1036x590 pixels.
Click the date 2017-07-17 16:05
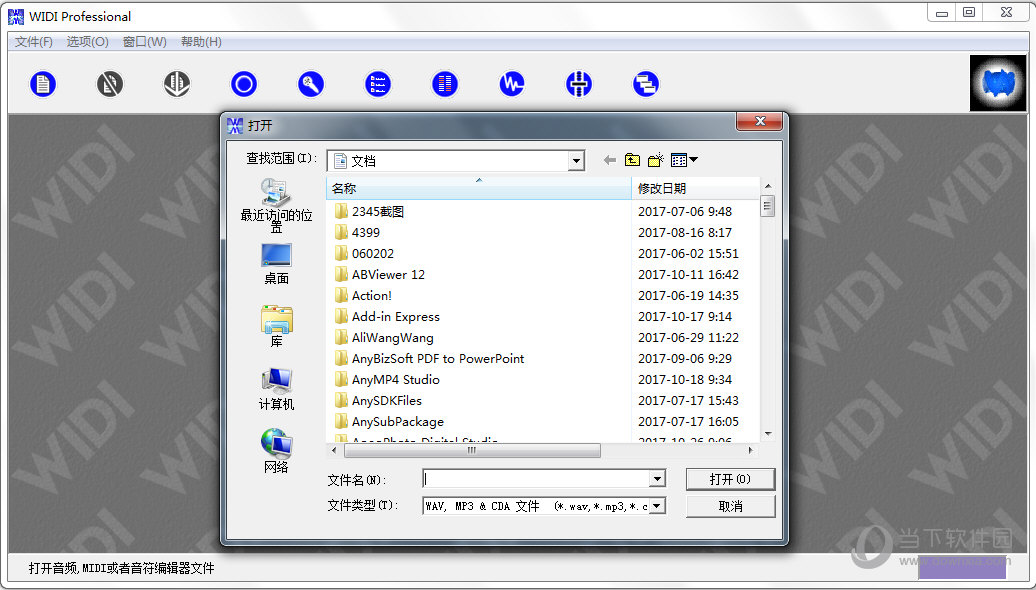pyautogui.click(x=688, y=422)
